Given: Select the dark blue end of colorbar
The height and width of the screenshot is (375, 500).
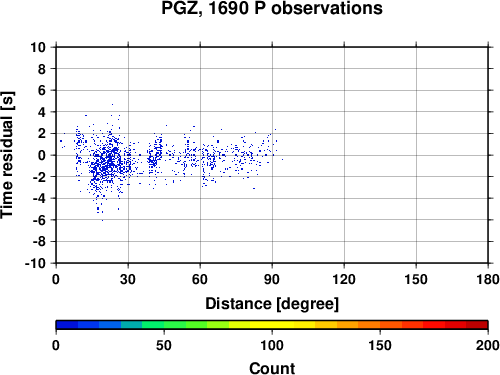Looking at the screenshot, I should coord(67,325).
